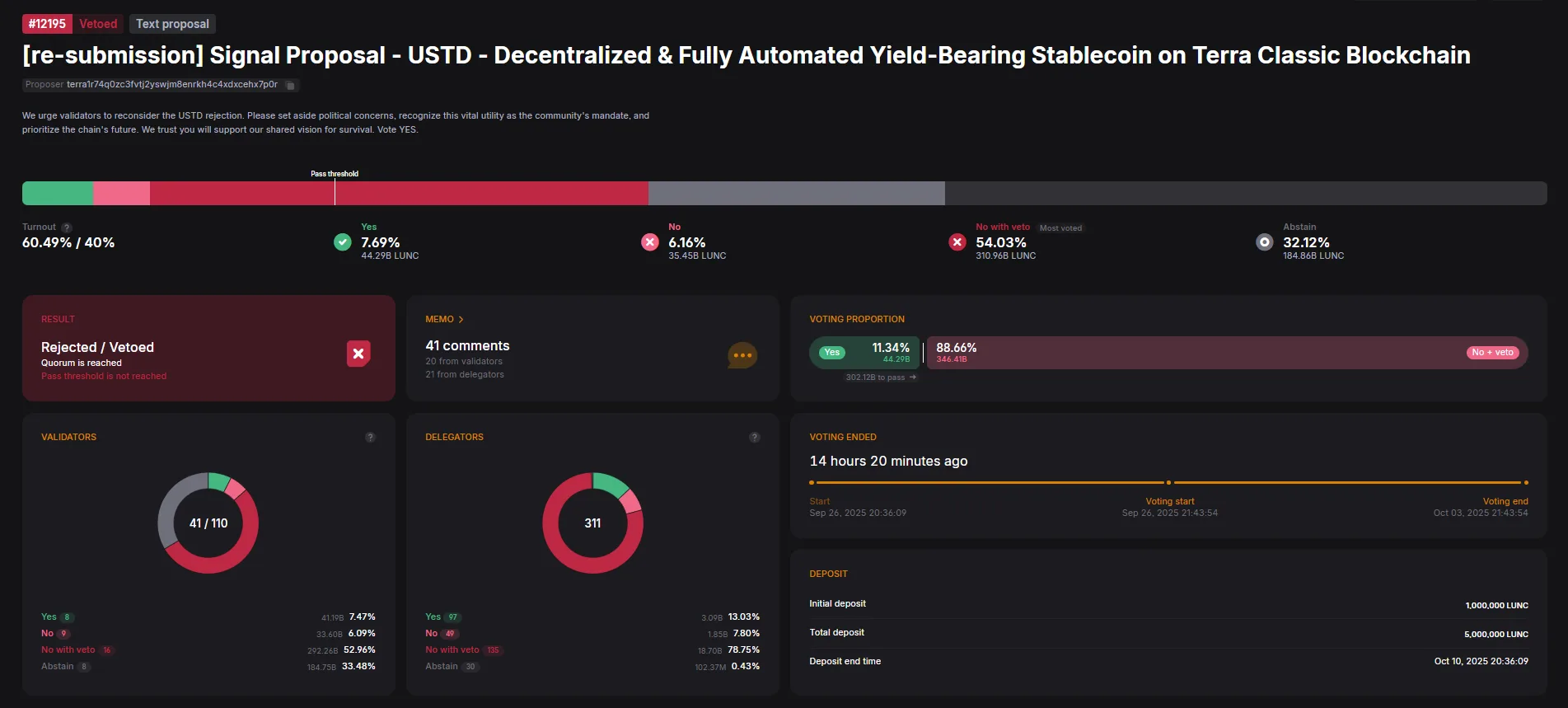Click the Delegators help question mark

754,438
